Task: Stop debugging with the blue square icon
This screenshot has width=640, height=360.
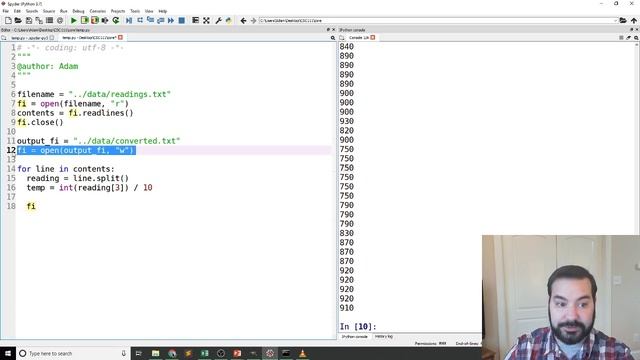Action: click(x=182, y=20)
